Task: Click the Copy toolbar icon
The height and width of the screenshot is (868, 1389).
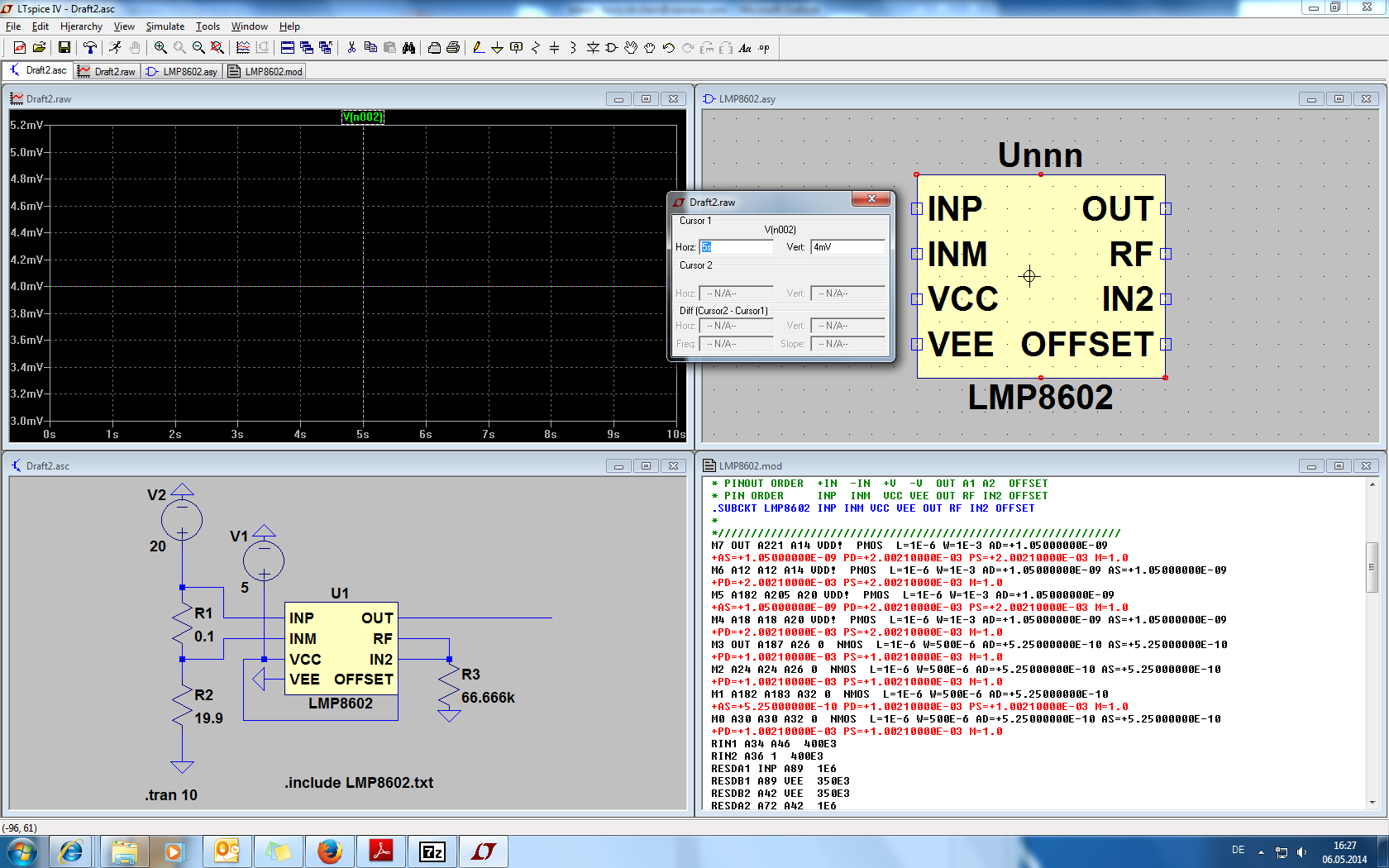Action: [370, 48]
